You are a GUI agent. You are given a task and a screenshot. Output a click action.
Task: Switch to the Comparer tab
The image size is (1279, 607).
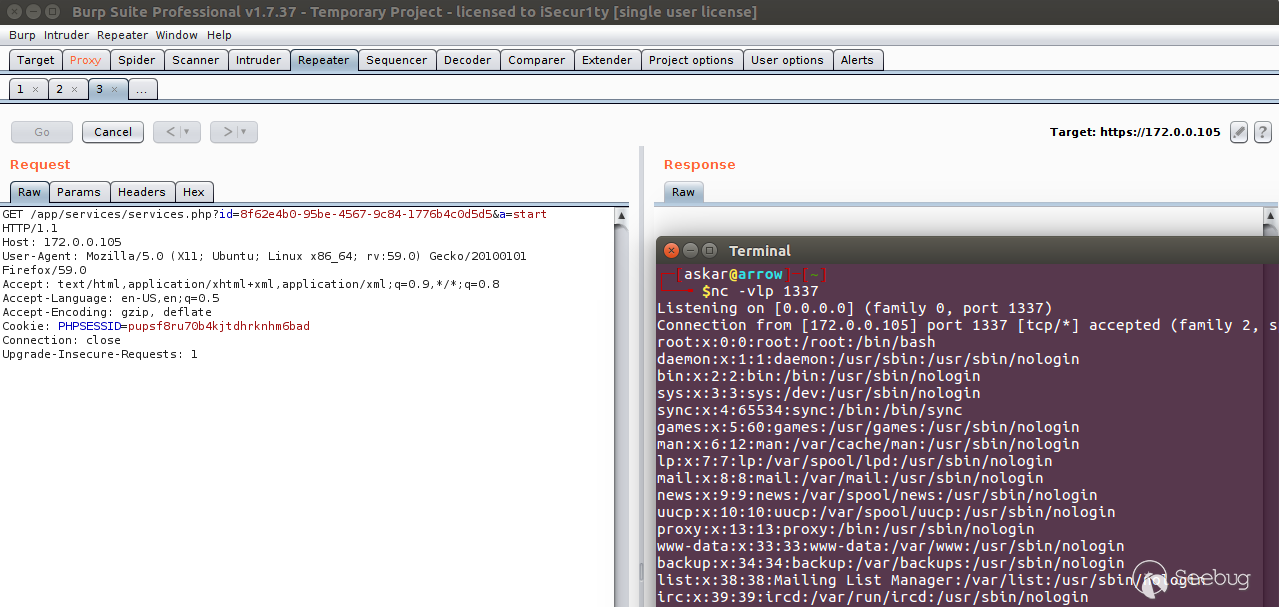click(537, 60)
